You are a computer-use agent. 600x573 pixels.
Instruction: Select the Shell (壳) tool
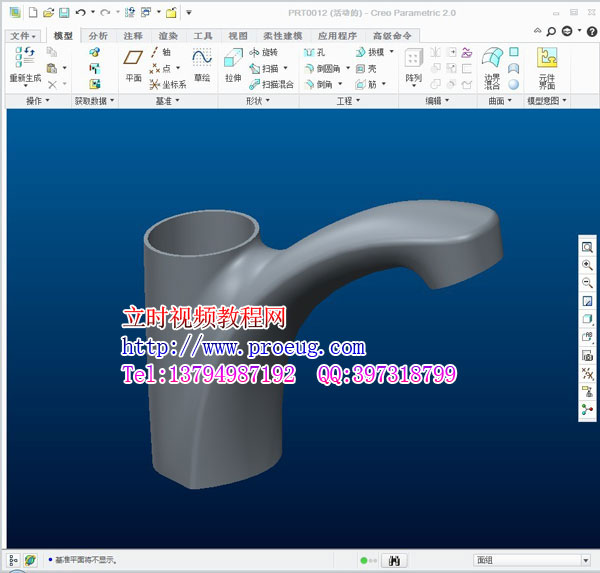coord(366,69)
